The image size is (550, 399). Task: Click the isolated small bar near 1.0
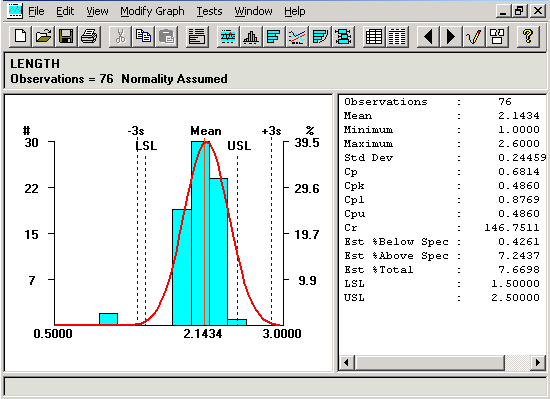click(x=108, y=319)
